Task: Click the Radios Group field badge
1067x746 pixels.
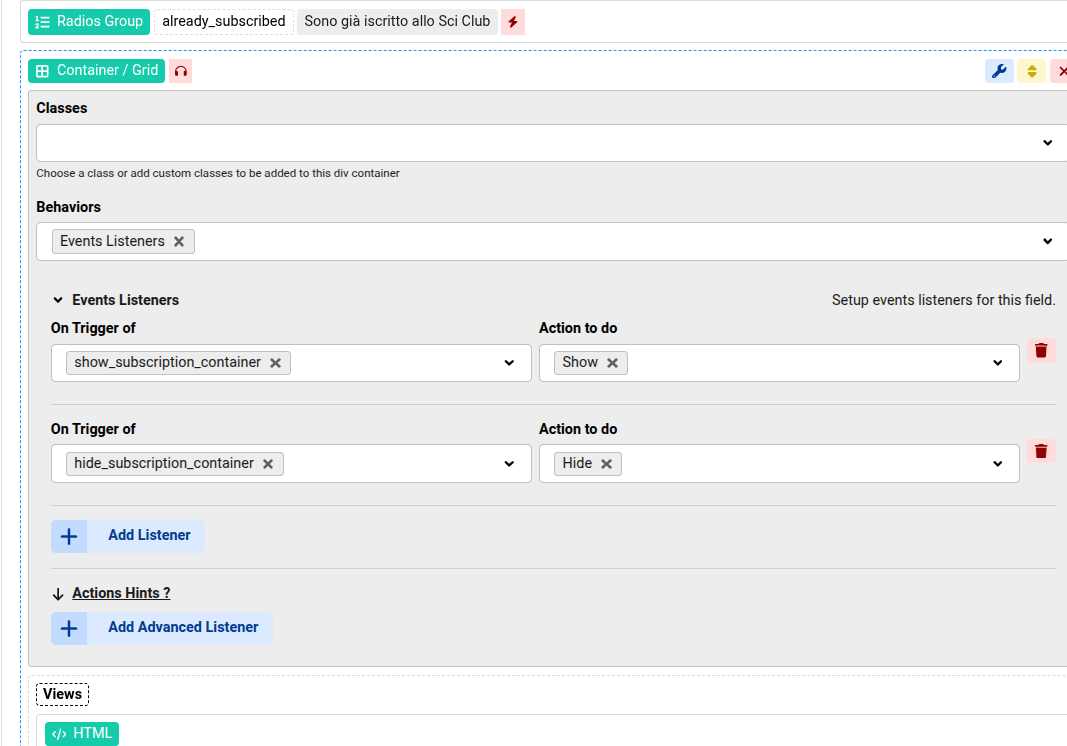Action: (89, 21)
